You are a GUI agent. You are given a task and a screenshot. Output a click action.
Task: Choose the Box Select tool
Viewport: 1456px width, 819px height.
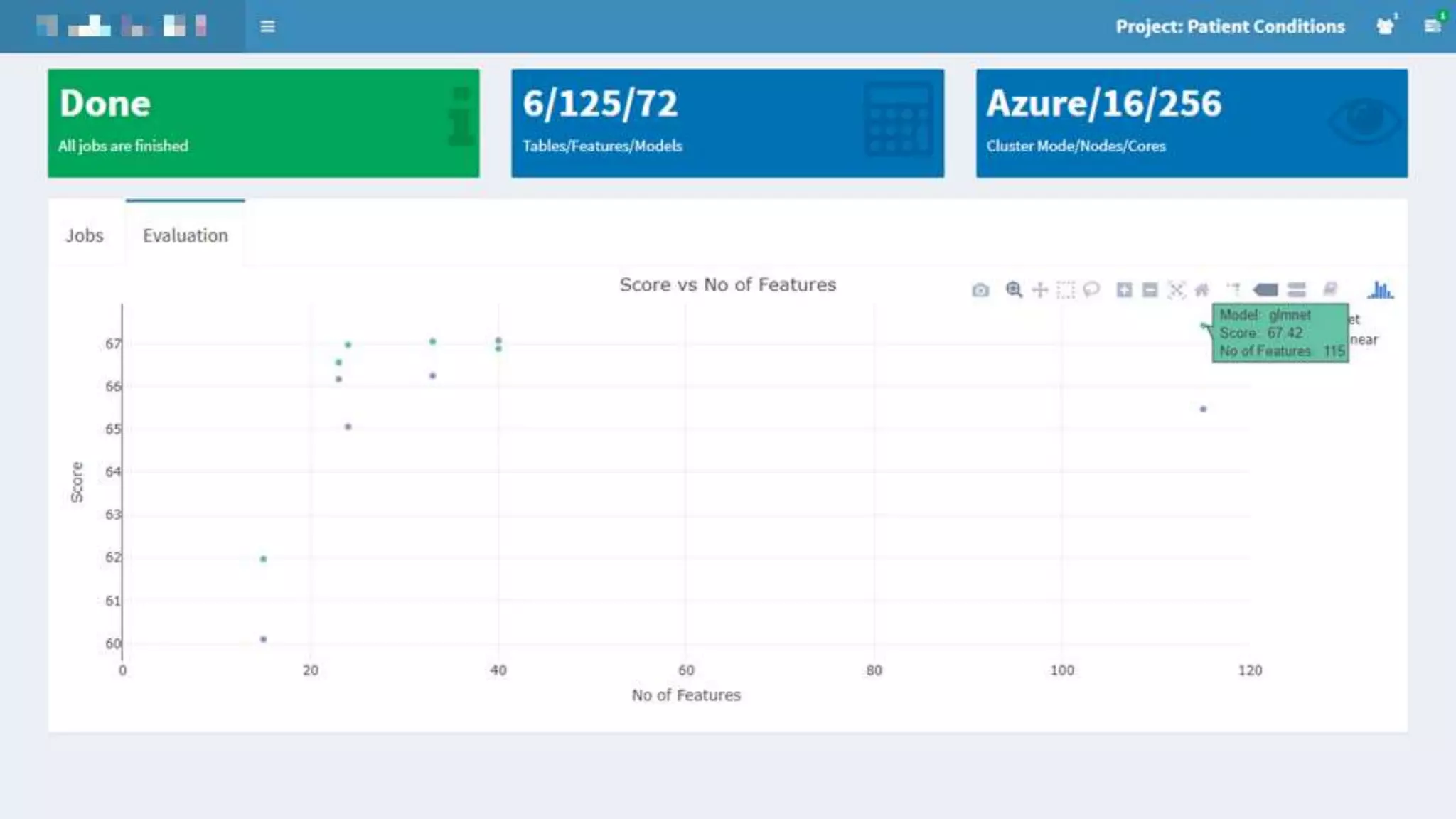coord(1066,290)
